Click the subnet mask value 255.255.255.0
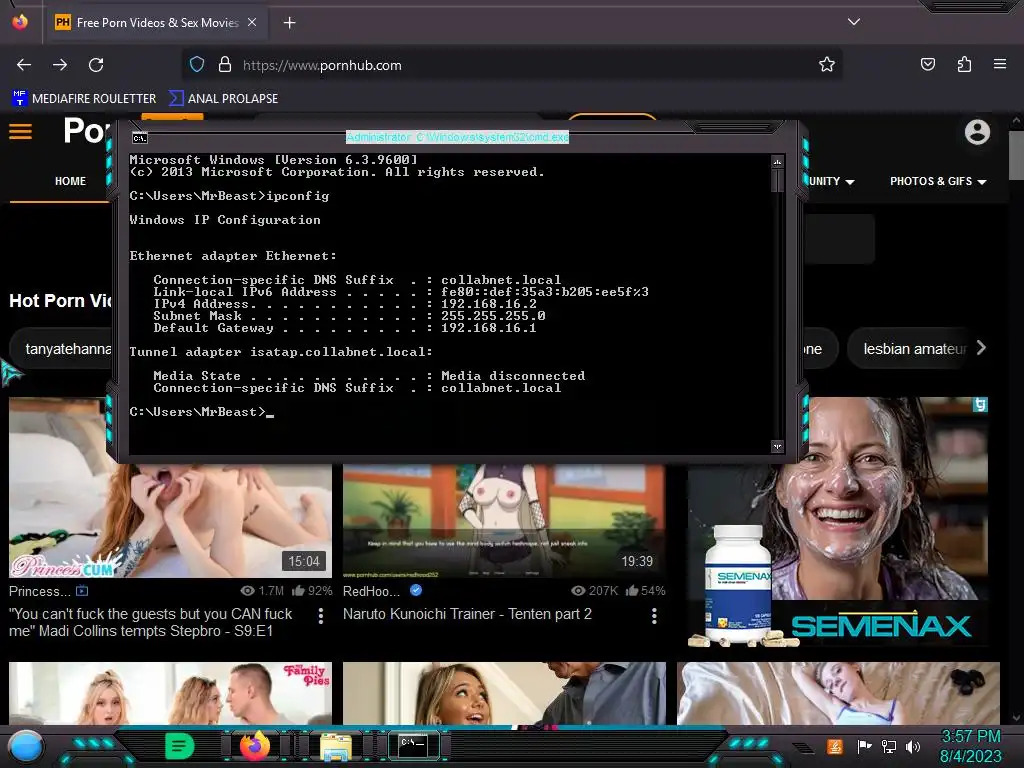Viewport: 1024px width, 768px height. pyautogui.click(x=493, y=315)
